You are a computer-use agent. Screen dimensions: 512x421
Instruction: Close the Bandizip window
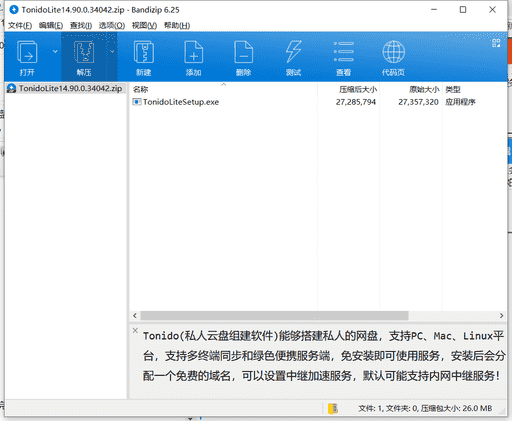click(x=492, y=10)
